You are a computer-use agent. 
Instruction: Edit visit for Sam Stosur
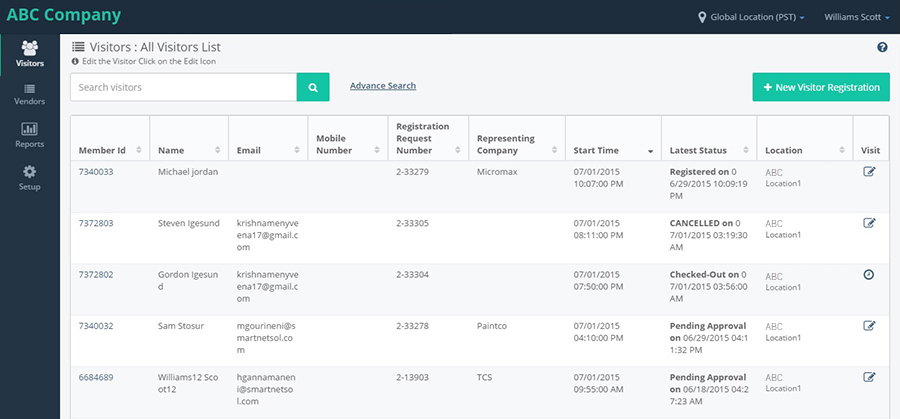coord(870,325)
